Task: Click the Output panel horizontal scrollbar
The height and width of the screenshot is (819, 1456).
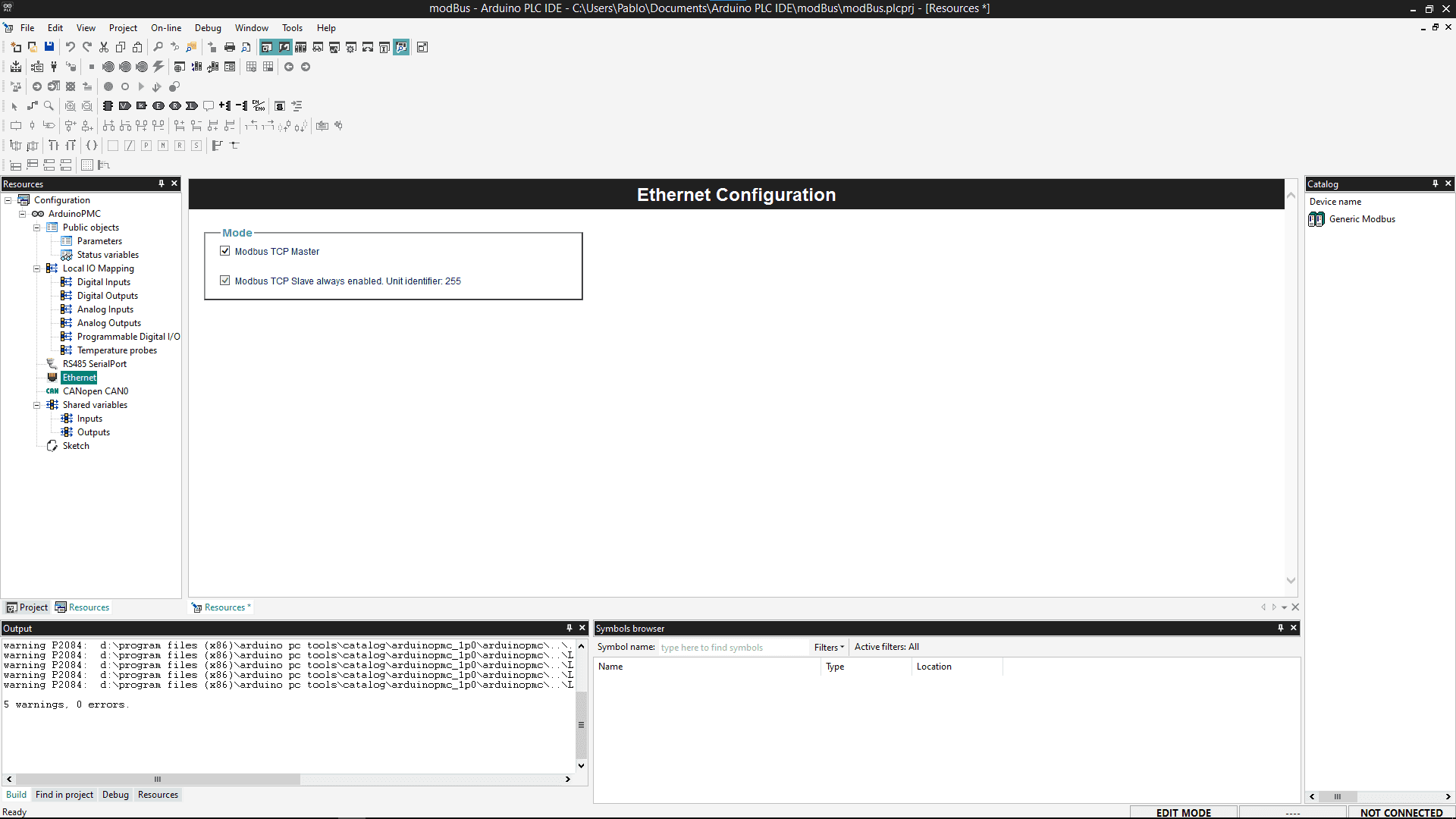Action: point(158,779)
